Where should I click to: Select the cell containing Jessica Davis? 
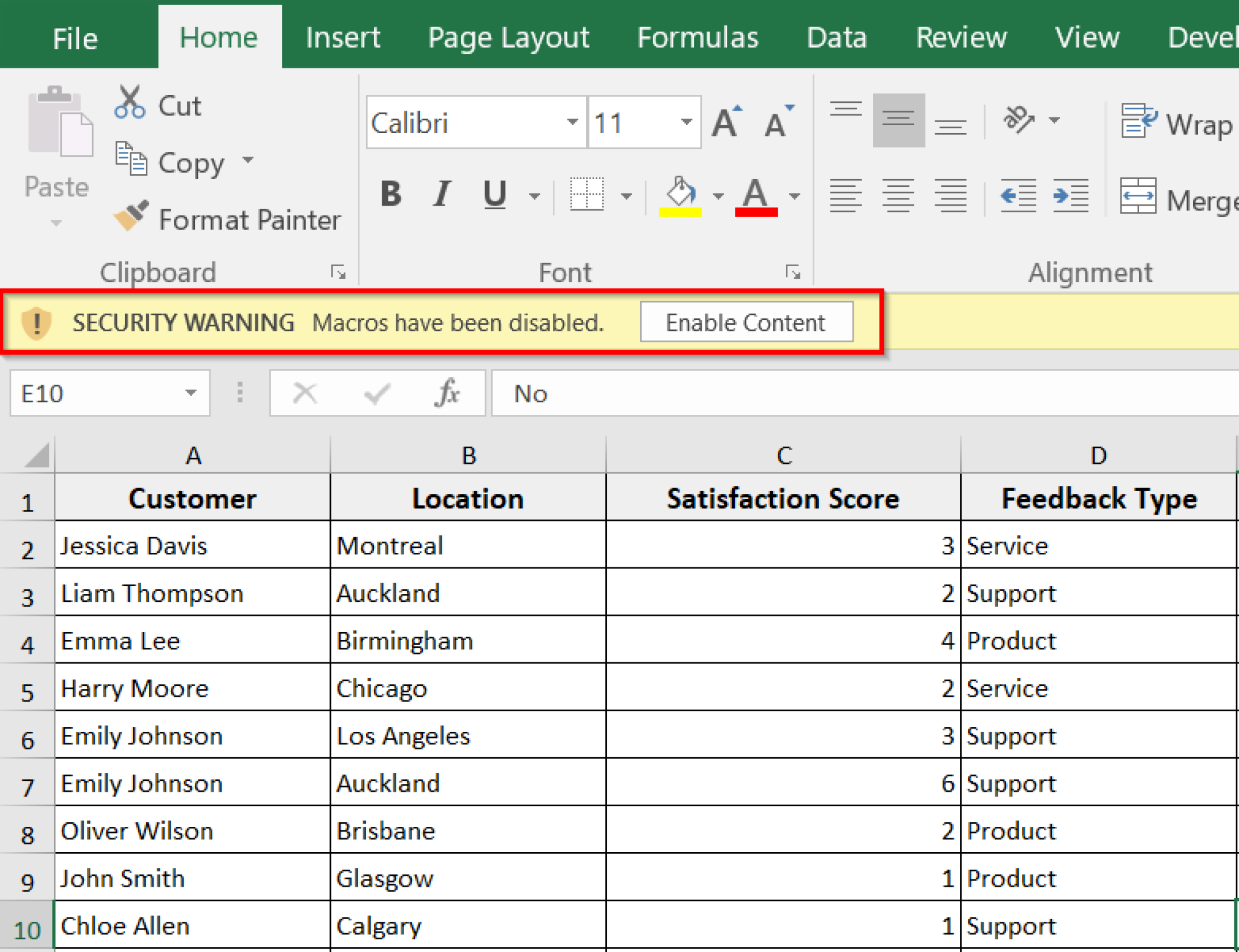pyautogui.click(x=192, y=545)
